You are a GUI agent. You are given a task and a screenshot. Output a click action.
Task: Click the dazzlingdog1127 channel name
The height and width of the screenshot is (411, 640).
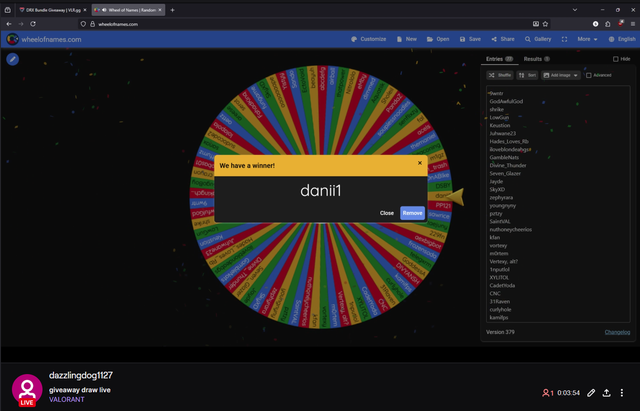(81, 375)
